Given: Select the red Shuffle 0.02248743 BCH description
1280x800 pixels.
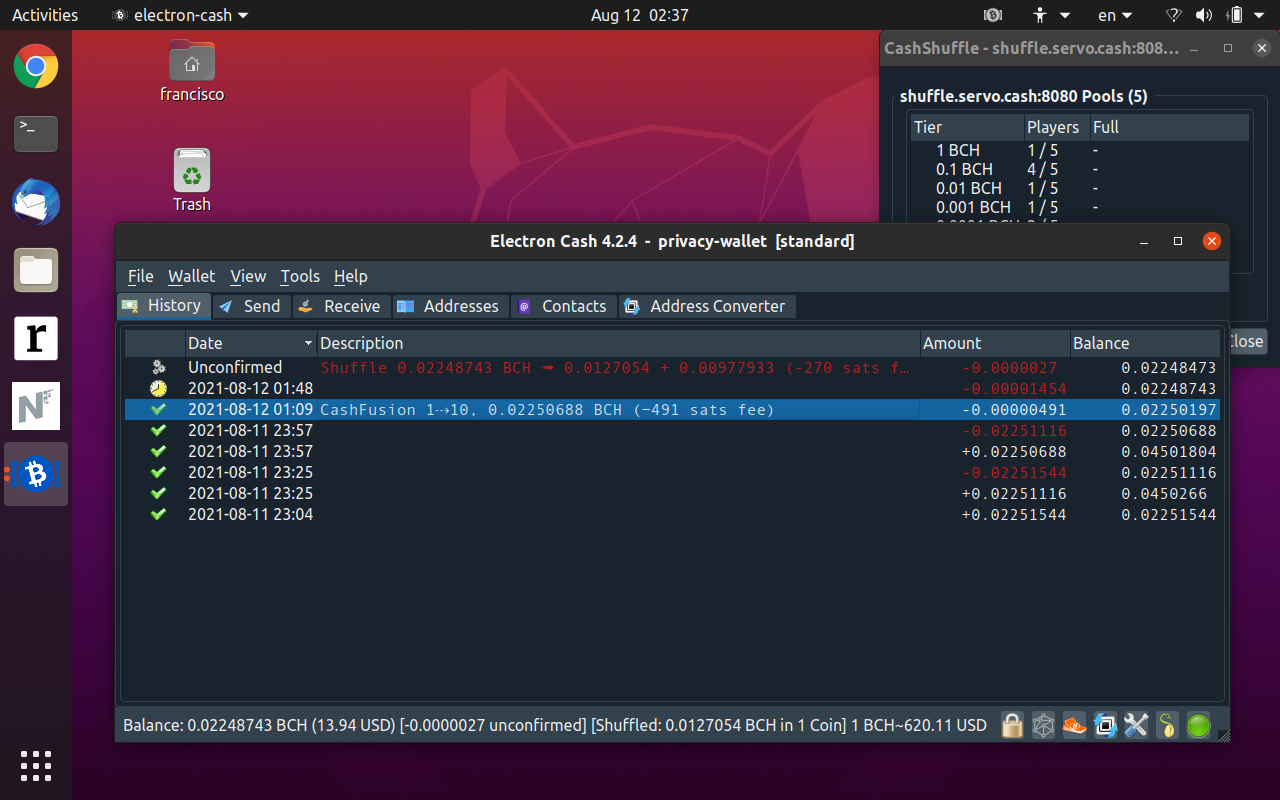Looking at the screenshot, I should (x=615, y=368).
